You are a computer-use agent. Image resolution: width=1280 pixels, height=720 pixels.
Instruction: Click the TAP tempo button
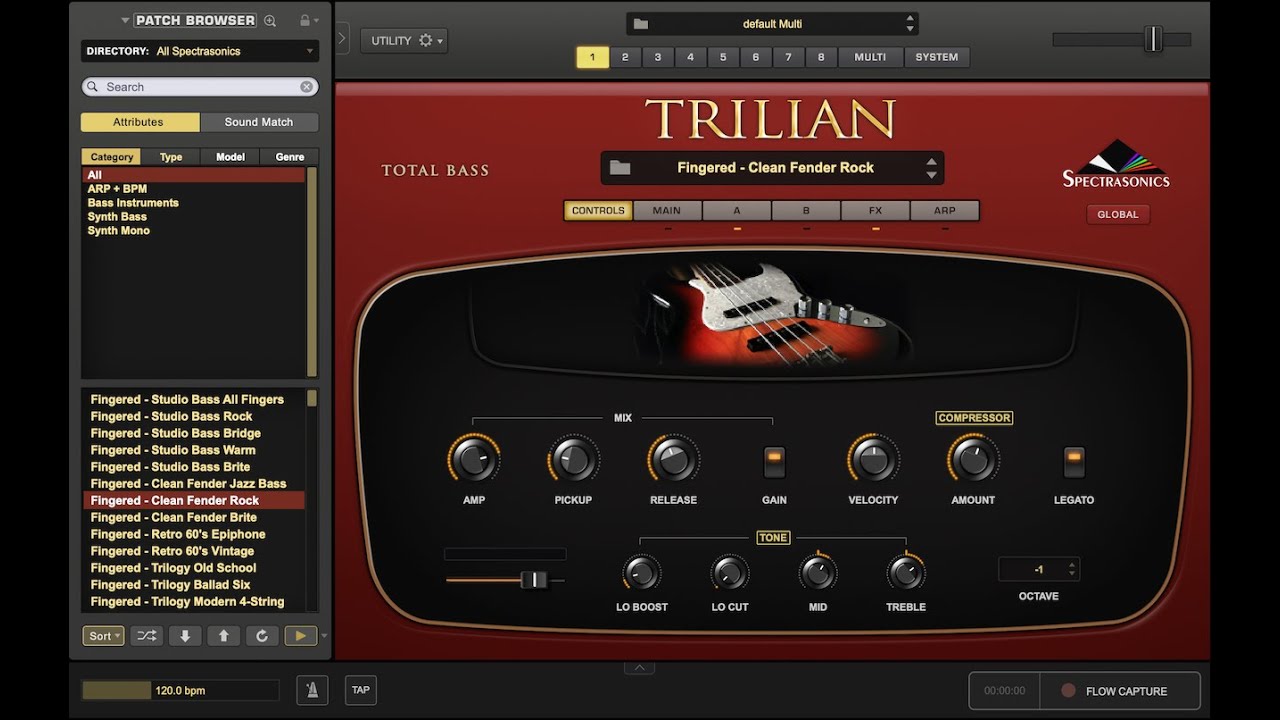361,690
